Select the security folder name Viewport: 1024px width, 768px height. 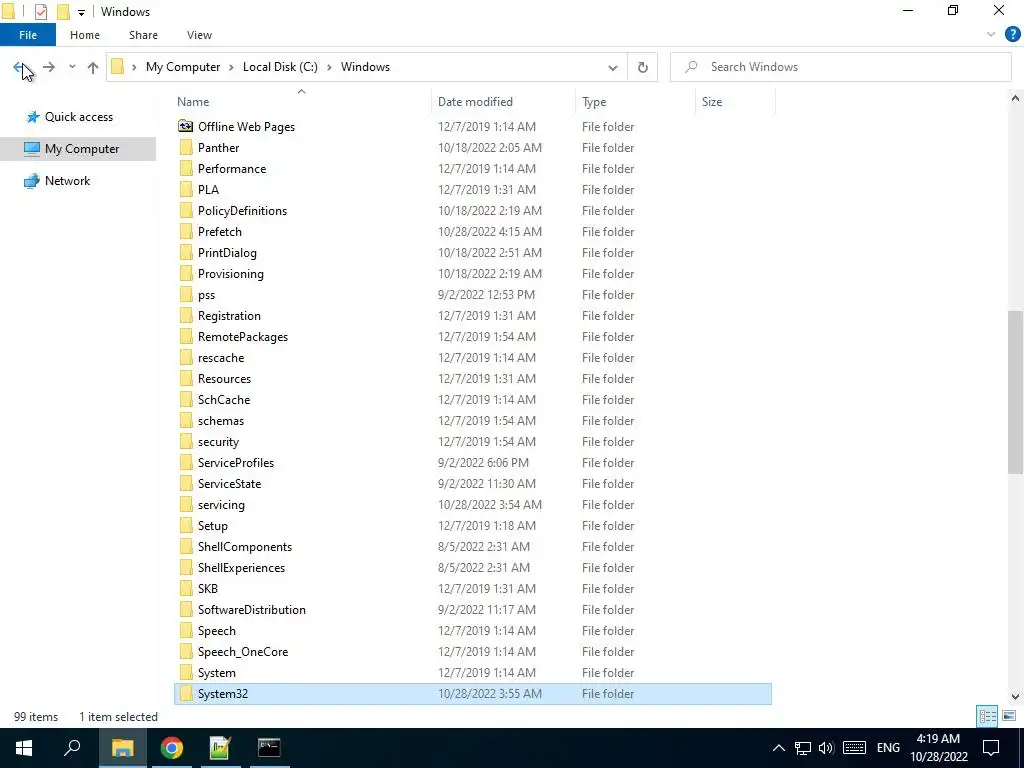218,442
